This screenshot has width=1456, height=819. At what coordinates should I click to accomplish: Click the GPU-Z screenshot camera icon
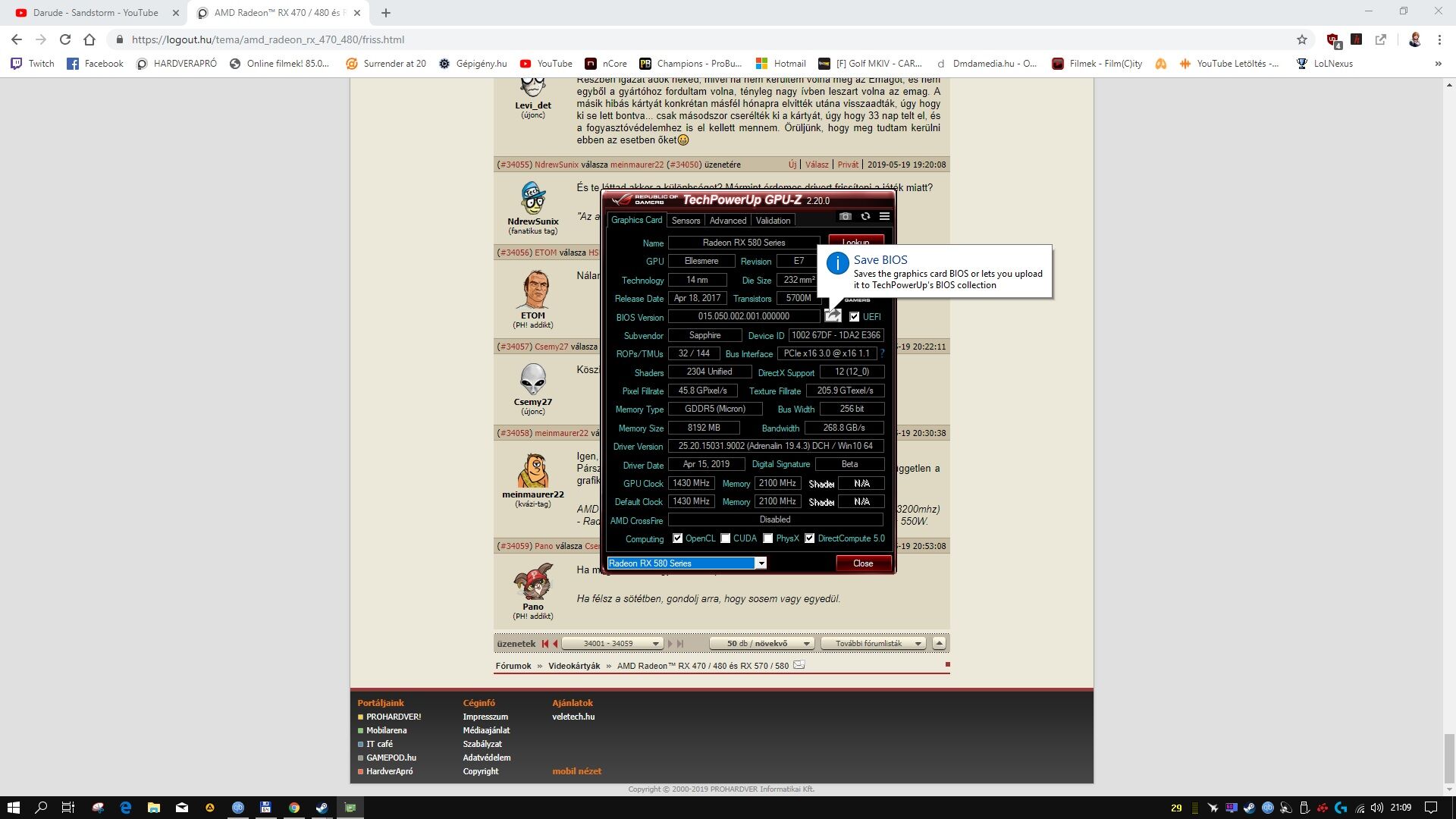click(846, 217)
